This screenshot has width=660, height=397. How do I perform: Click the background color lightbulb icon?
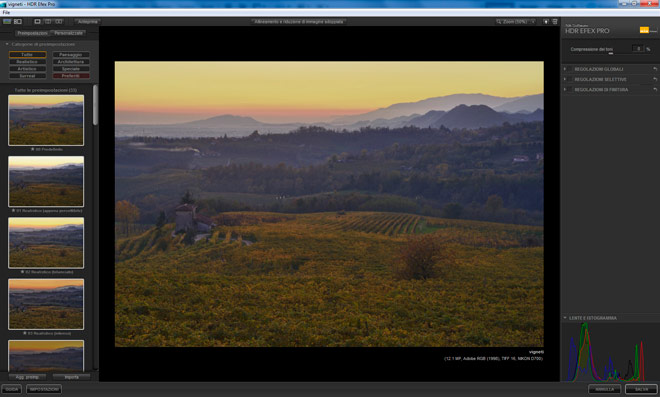coord(546,21)
